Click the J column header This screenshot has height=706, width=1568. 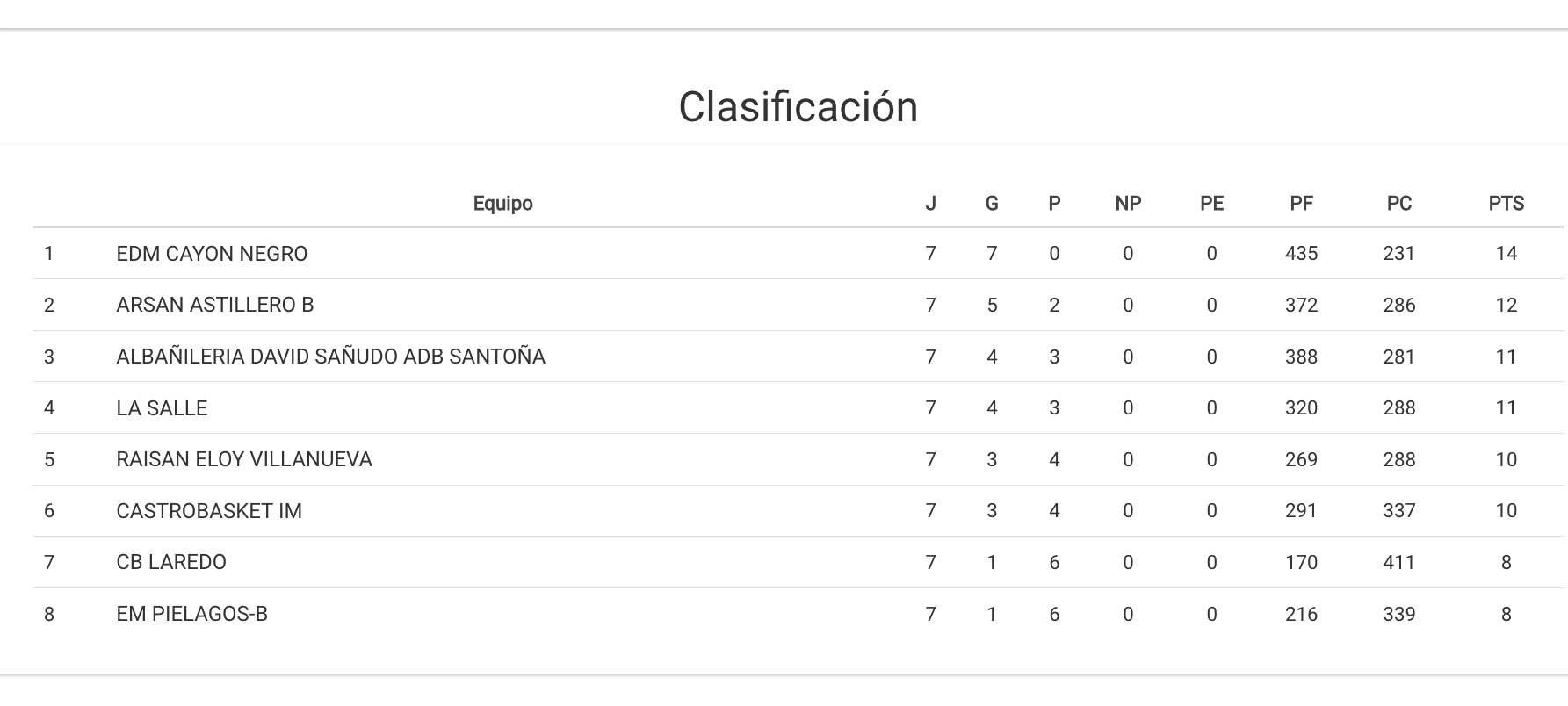(x=930, y=204)
